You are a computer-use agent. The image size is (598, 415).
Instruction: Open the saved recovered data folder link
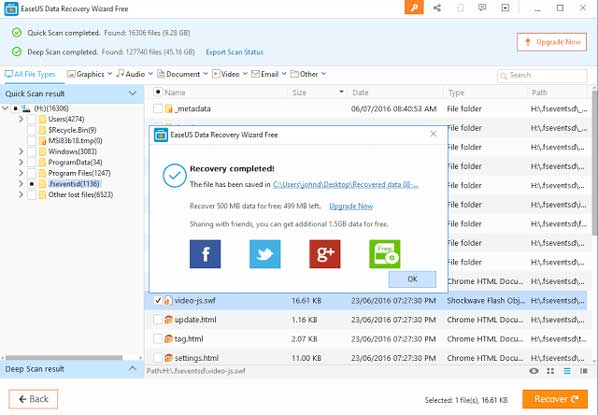point(346,185)
